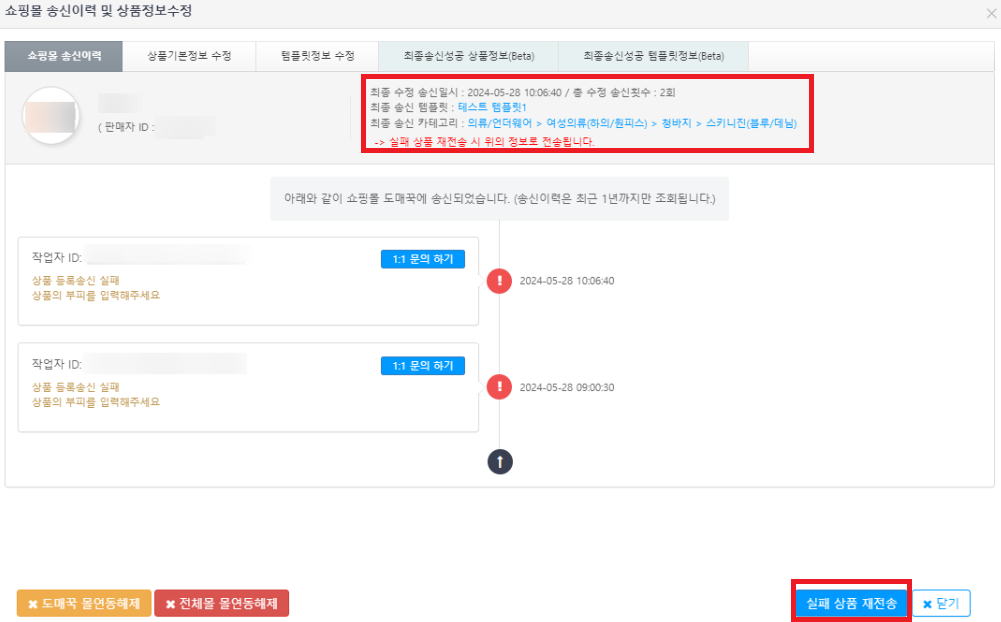Image resolution: width=1001 pixels, height=622 pixels.
Task: Click the red error icon at 09:00:30
Action: coord(499,387)
